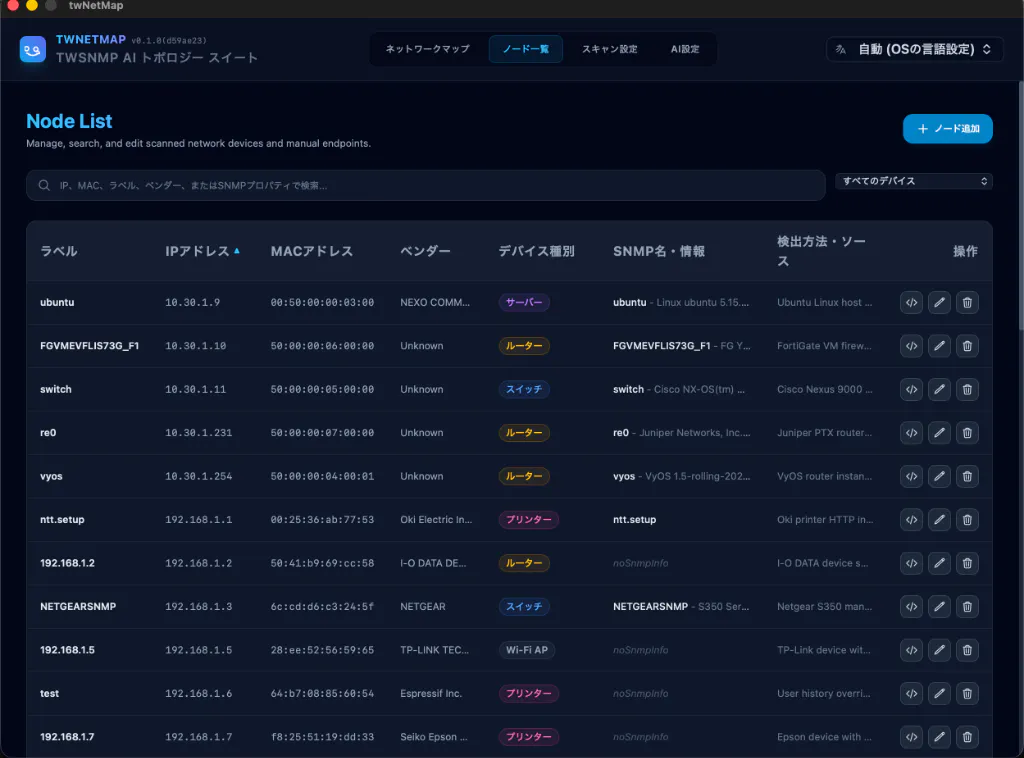Open the すべてのデバイス device filter dropdown
Image resolution: width=1024 pixels, height=758 pixels.
[x=914, y=181]
